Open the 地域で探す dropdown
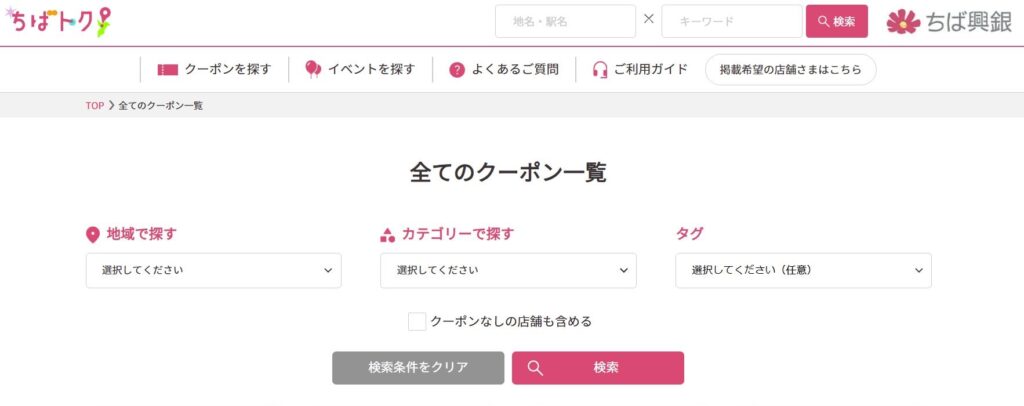Viewport: 1024px width, 406px height. coord(213,270)
